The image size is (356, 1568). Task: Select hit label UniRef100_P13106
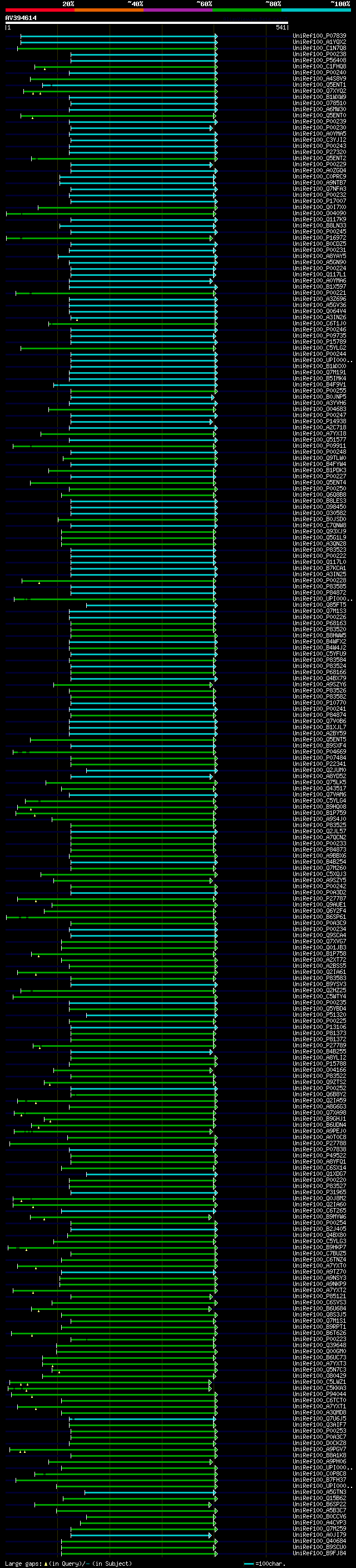click(x=319, y=1027)
